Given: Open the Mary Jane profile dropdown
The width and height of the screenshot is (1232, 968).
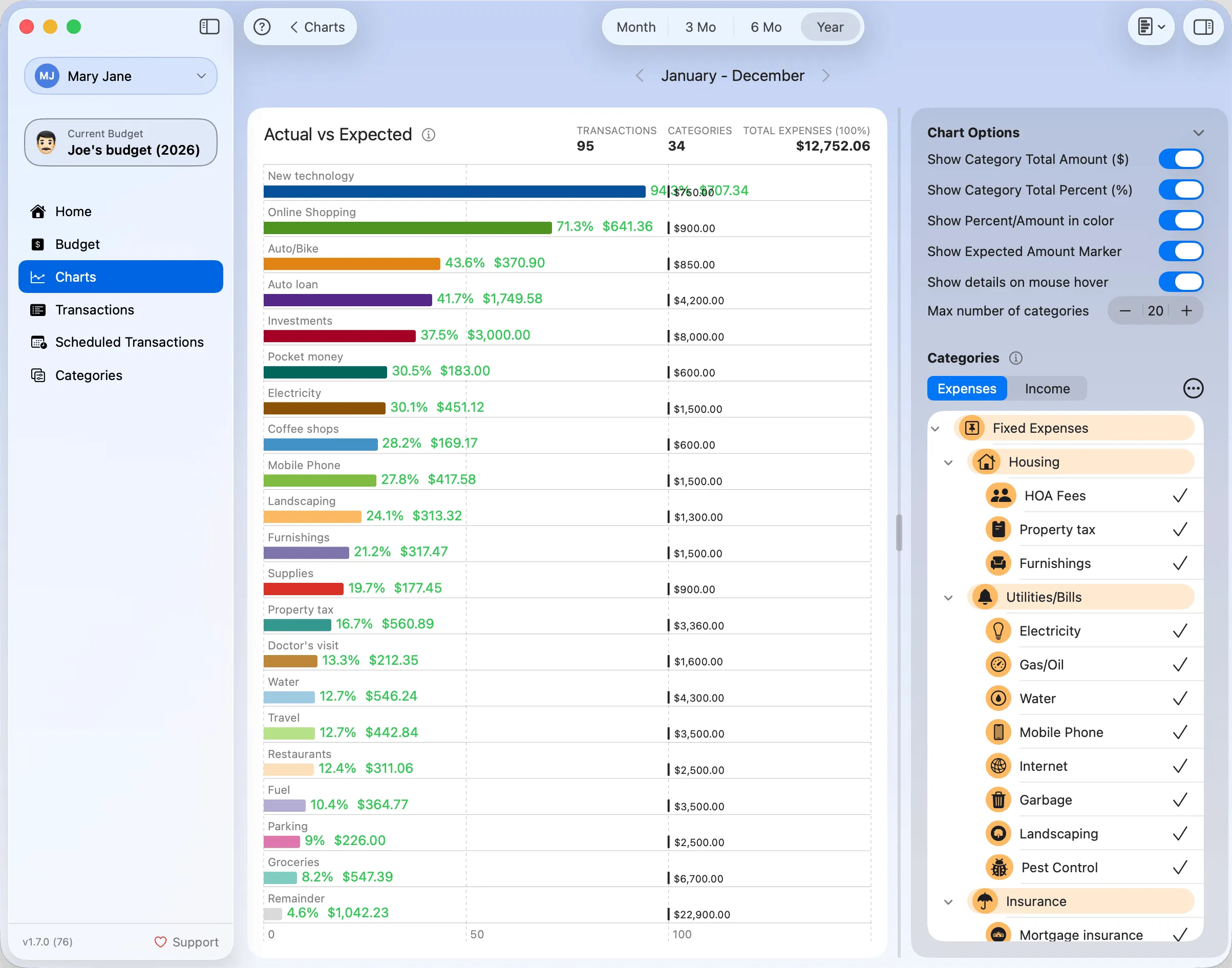Looking at the screenshot, I should (121, 76).
